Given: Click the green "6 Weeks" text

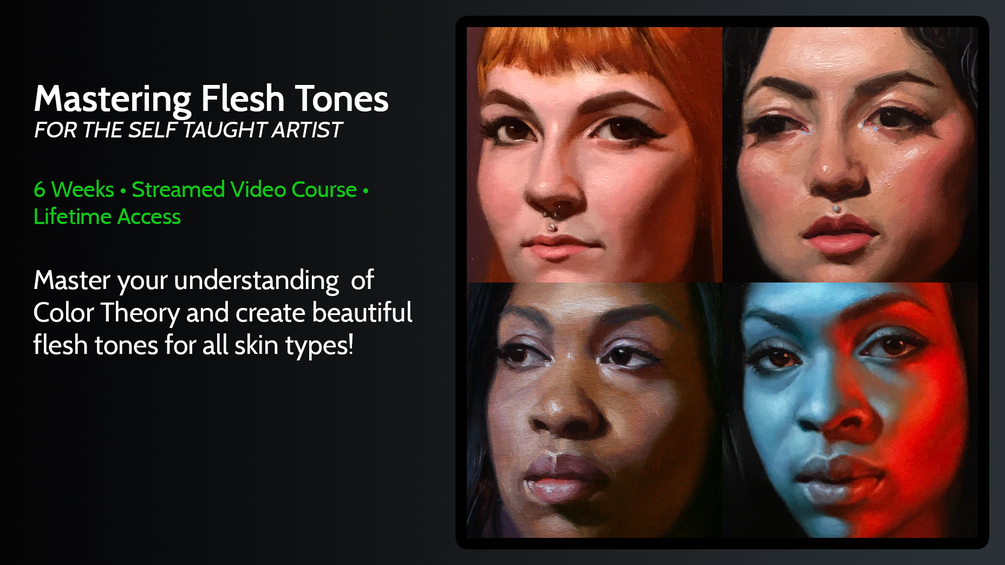Looking at the screenshot, I should [74, 190].
